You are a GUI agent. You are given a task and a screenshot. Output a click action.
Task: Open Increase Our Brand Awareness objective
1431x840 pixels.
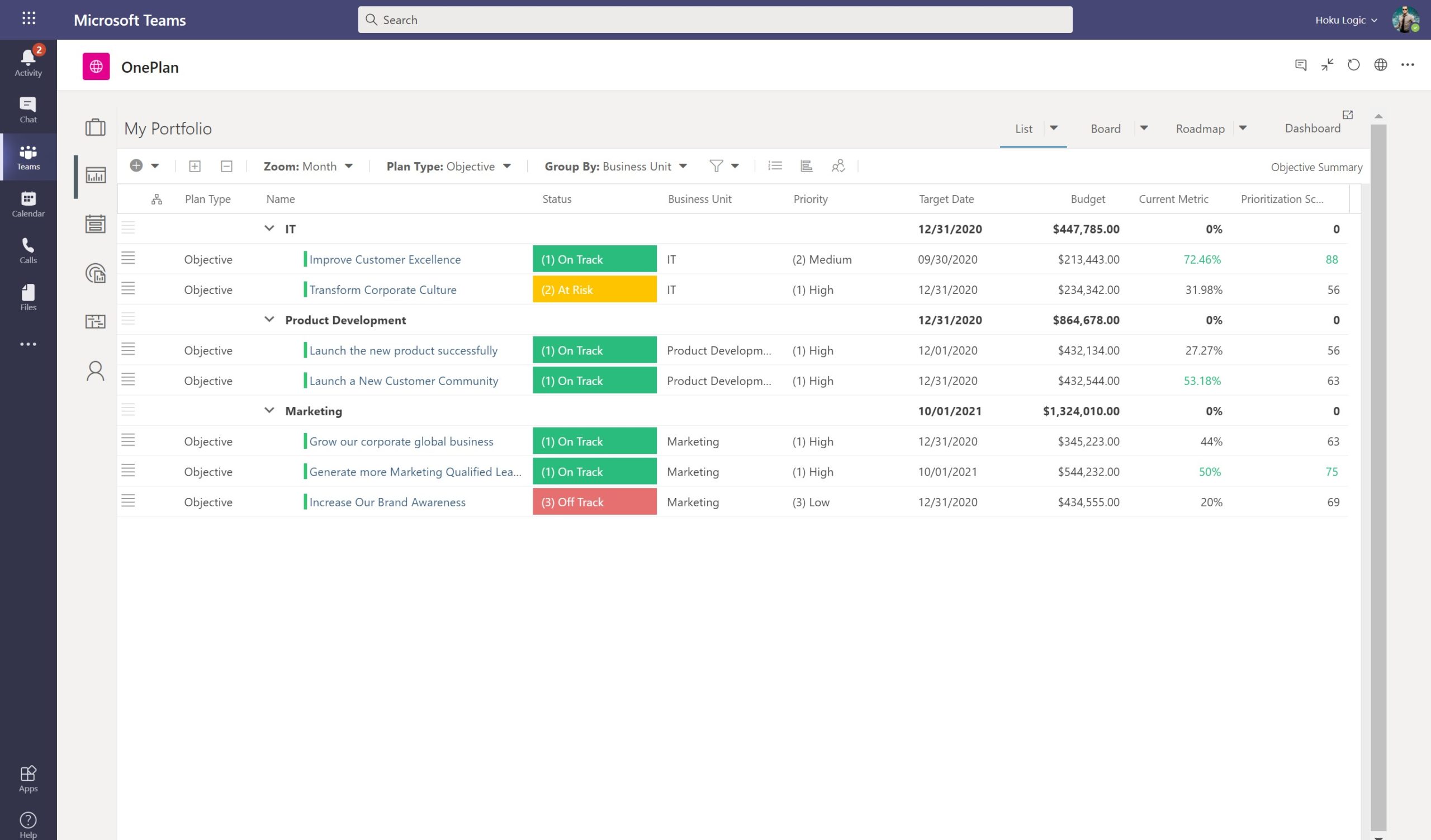click(x=387, y=502)
